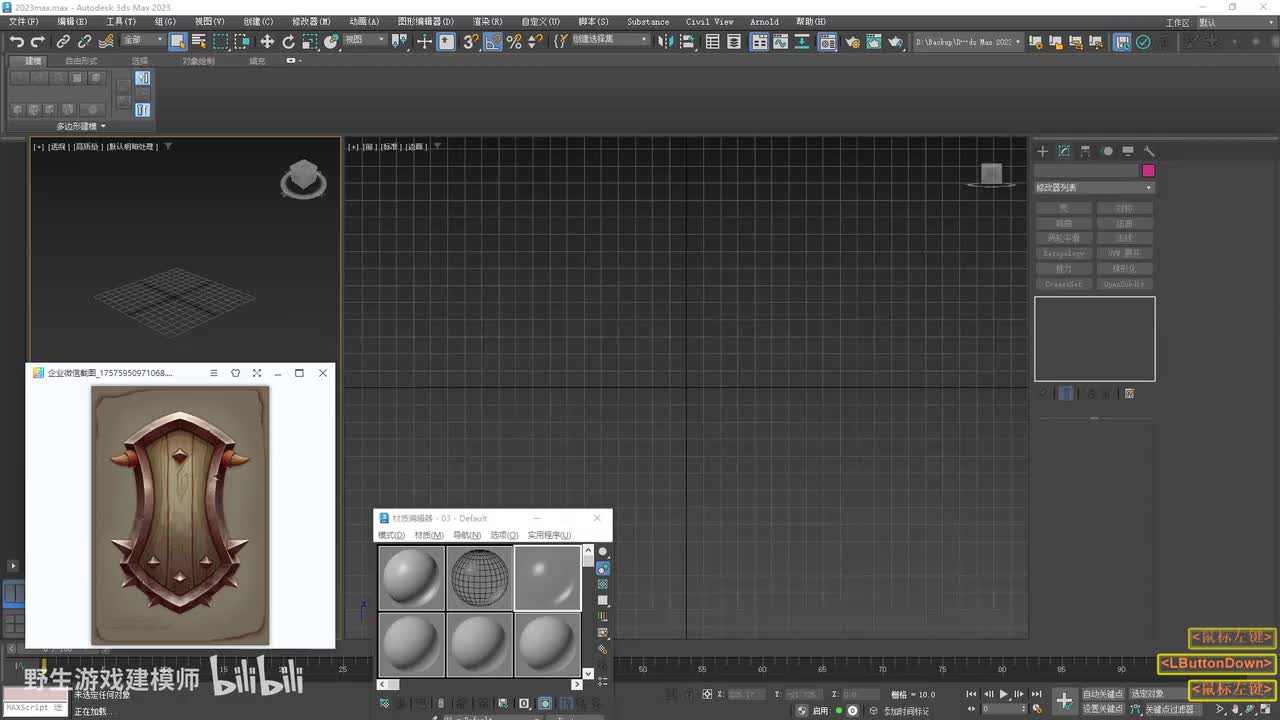
Task: Toggle the Percent Snap button
Action: point(514,41)
